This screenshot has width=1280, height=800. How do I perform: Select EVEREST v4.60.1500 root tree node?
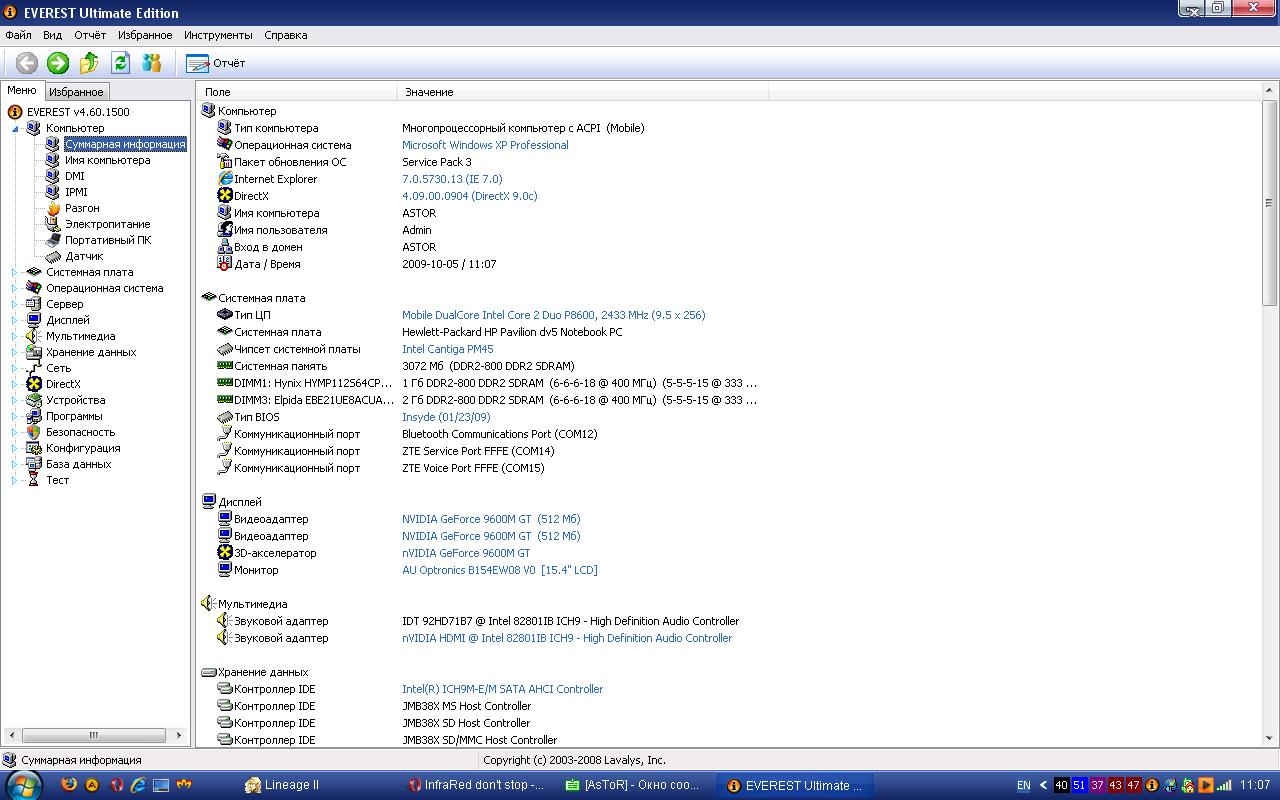point(78,112)
